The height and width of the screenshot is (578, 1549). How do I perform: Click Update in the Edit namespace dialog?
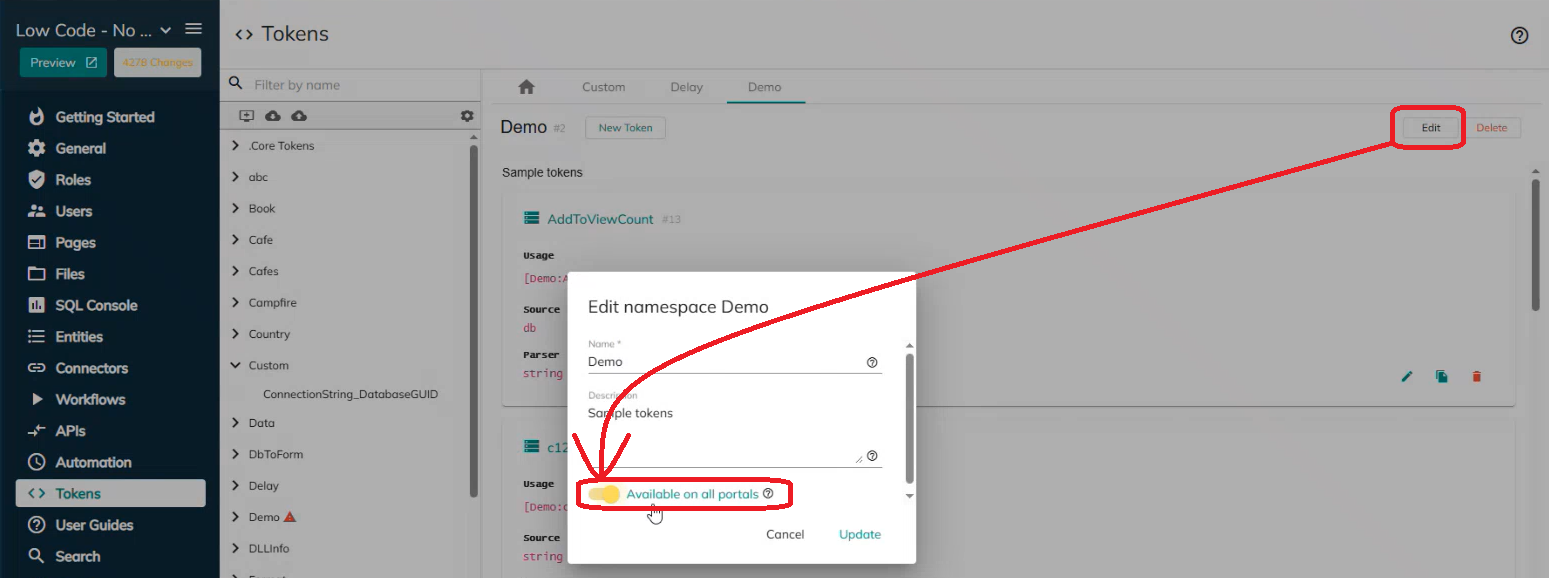pos(859,534)
